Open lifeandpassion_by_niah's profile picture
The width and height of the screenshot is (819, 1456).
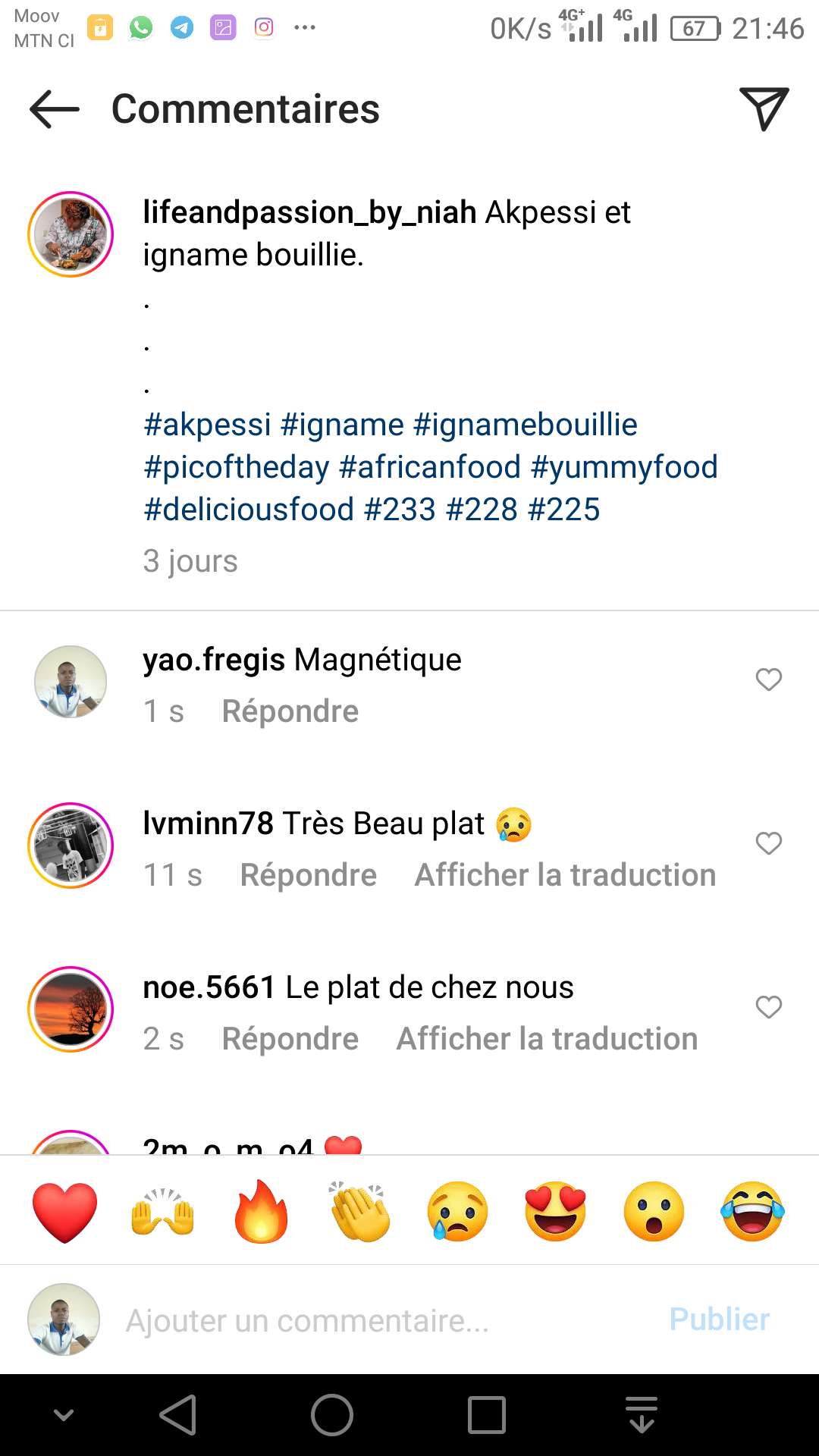71,234
